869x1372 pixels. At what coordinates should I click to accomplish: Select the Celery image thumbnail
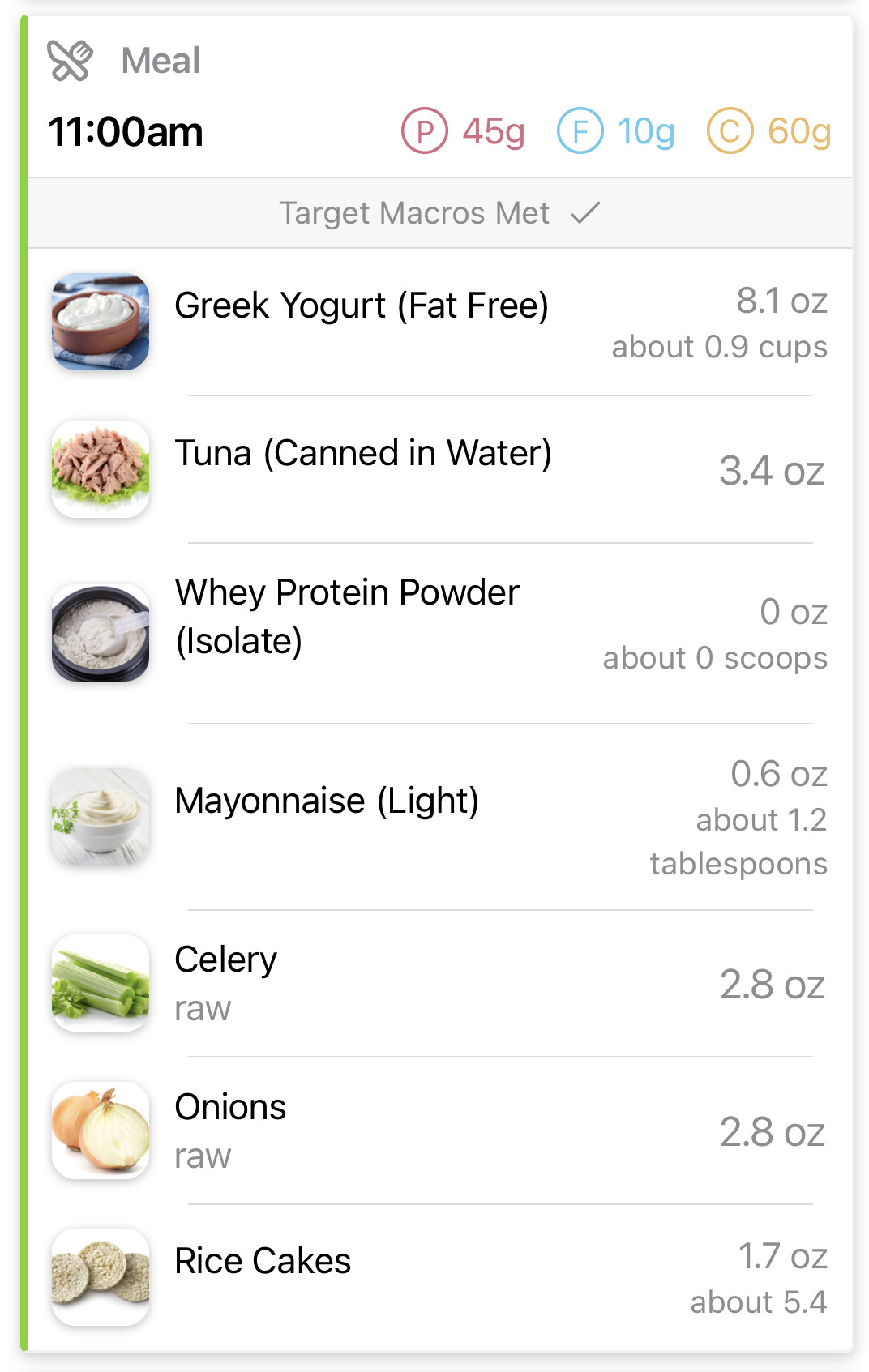click(x=101, y=982)
